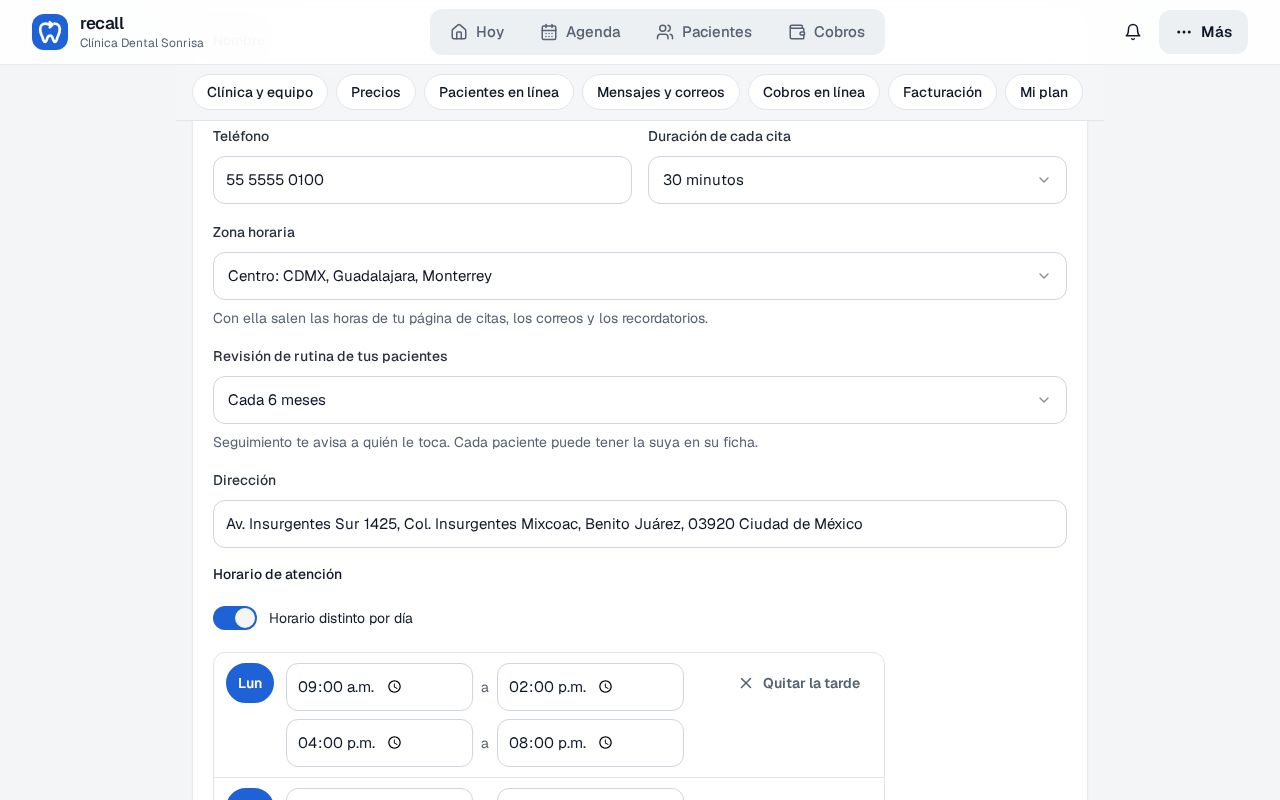Expand Revisión de rutina dropdown
The width and height of the screenshot is (1280, 800).
tap(640, 400)
